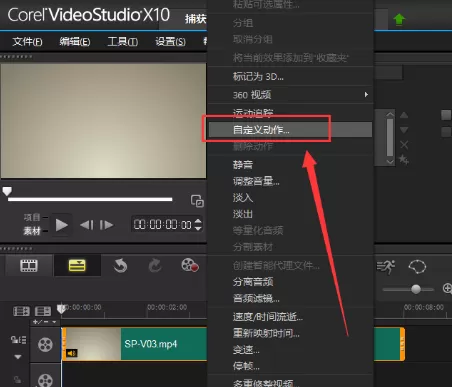Click the green upload arrow icon

coord(399,19)
